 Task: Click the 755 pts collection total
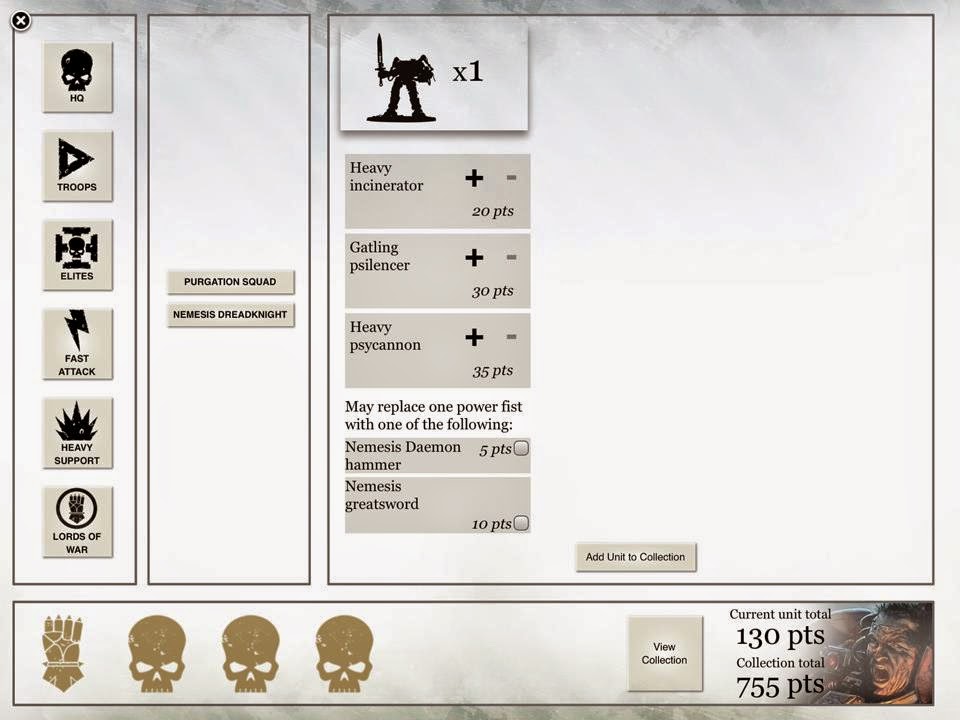click(x=780, y=686)
